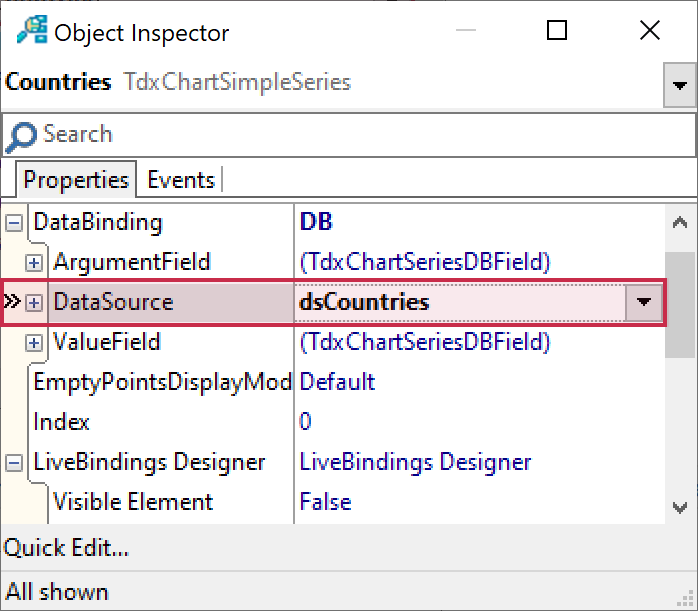This screenshot has height=611, width=698.
Task: Collapse the LiveBindings Designer group
Action: pyautogui.click(x=14, y=463)
